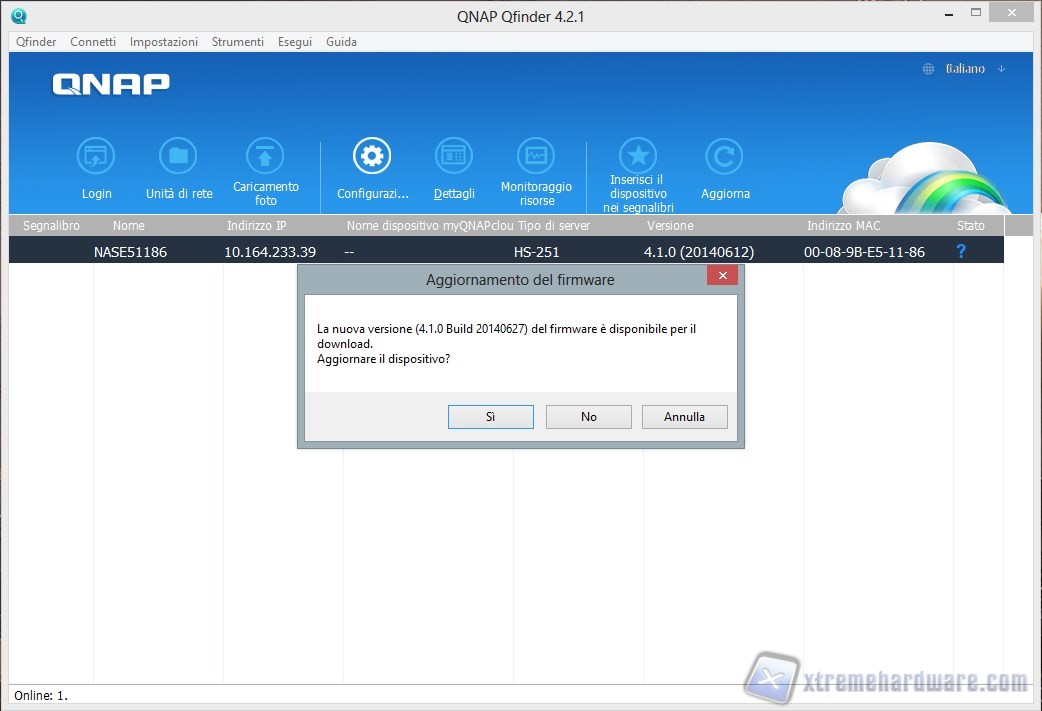Open the Guida menu
Screen dimensions: 1042x711
pyautogui.click(x=341, y=42)
